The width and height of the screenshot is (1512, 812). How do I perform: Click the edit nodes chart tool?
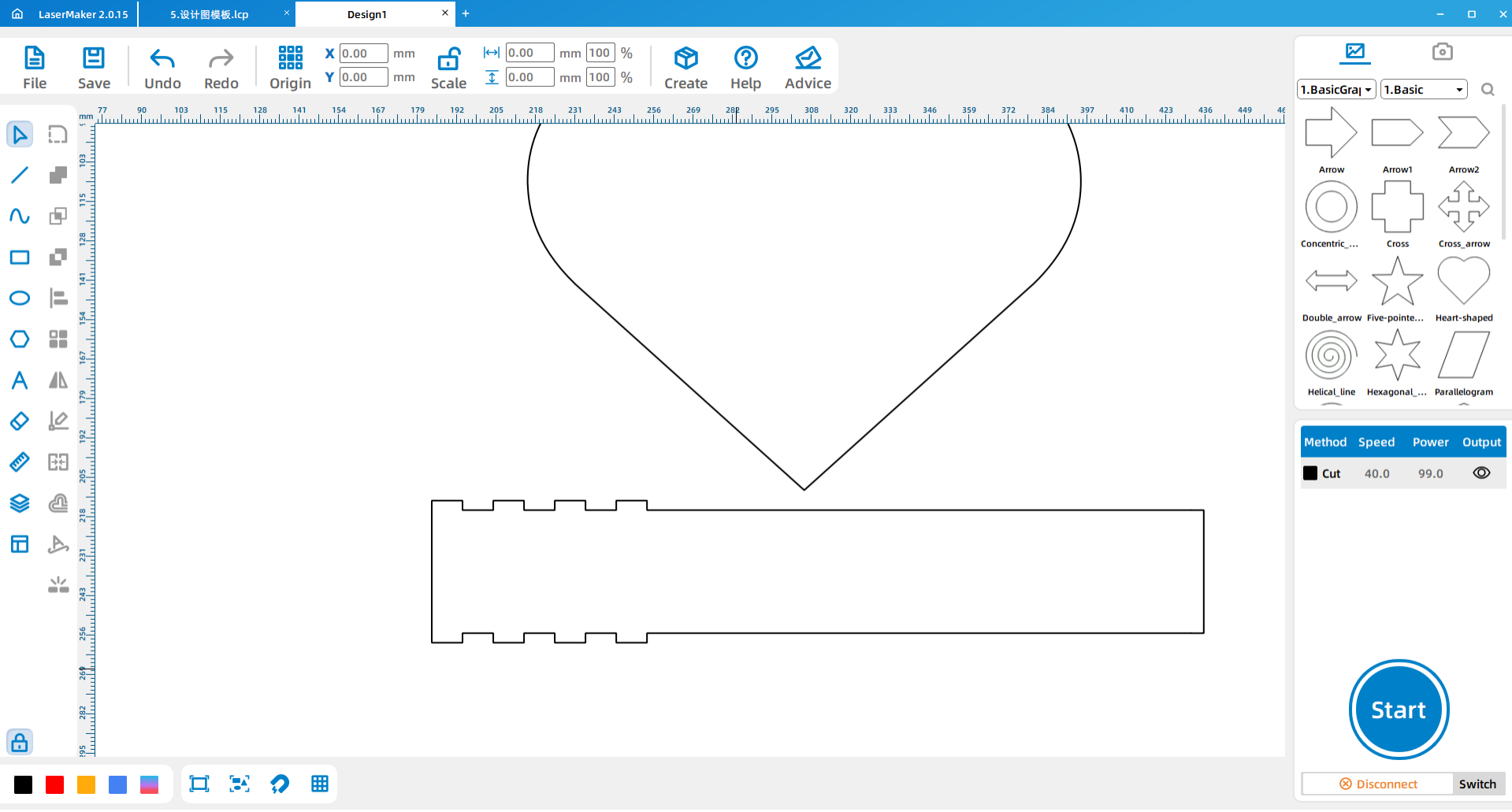pyautogui.click(x=58, y=421)
